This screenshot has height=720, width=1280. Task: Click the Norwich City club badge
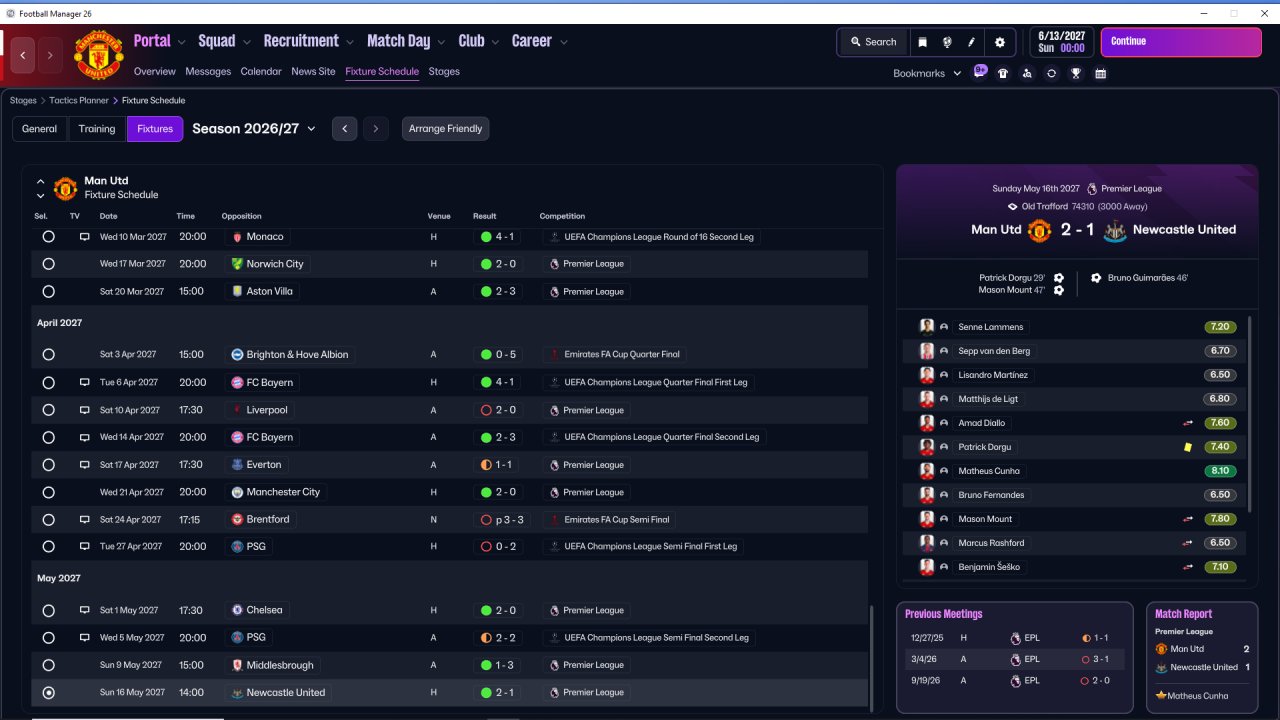(237, 264)
